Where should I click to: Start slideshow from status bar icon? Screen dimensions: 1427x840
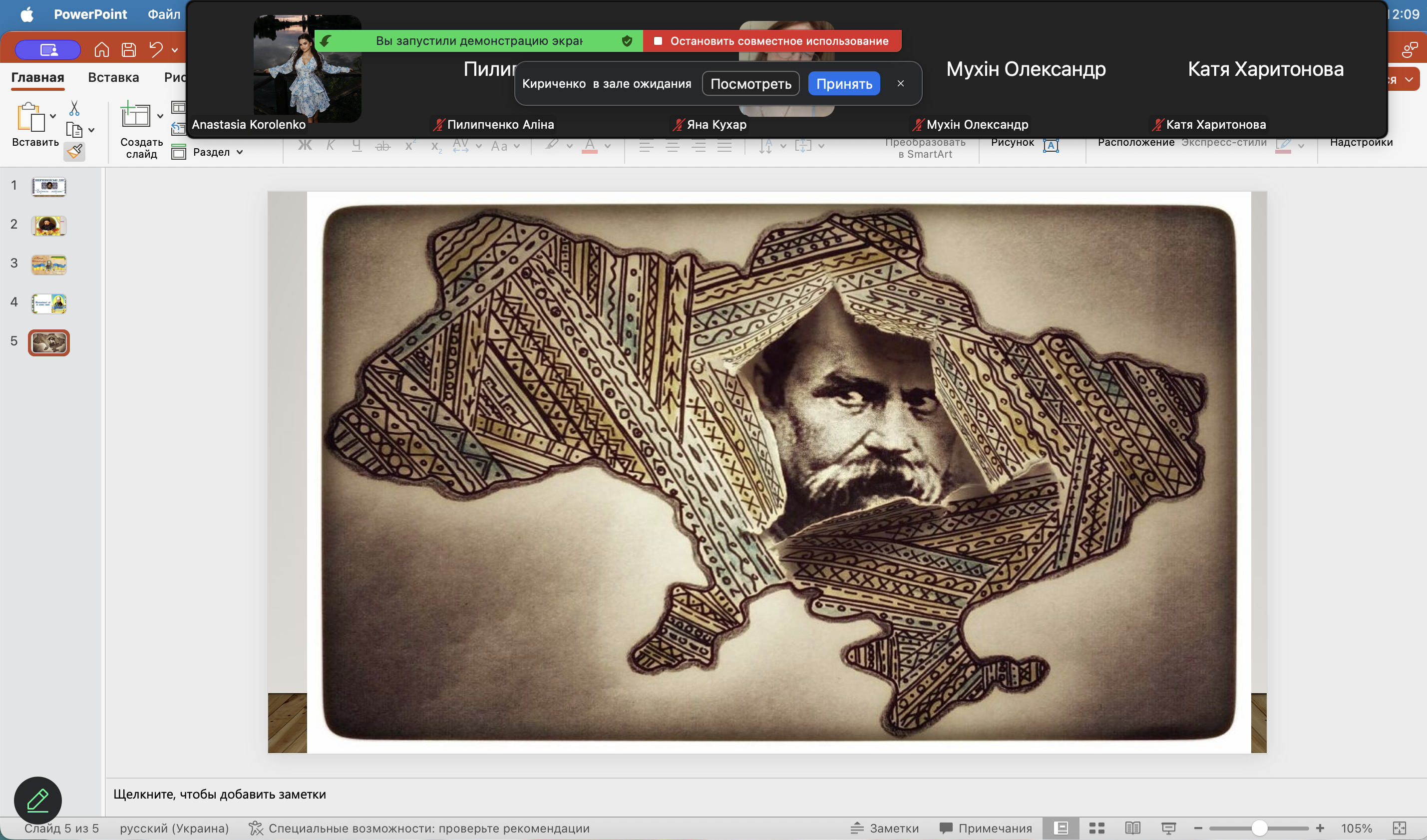point(1169,828)
